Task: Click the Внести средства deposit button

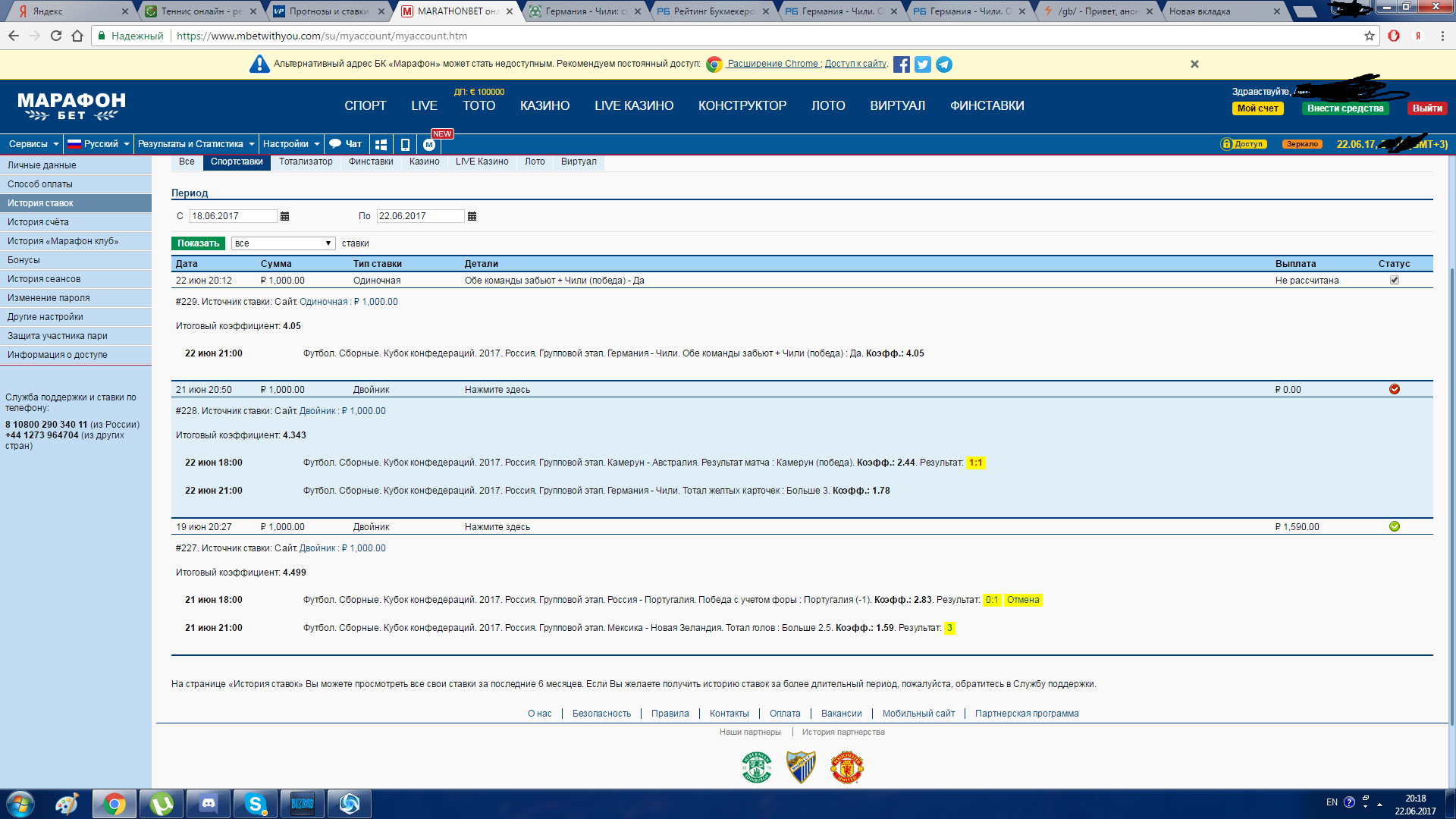Action: tap(1345, 108)
